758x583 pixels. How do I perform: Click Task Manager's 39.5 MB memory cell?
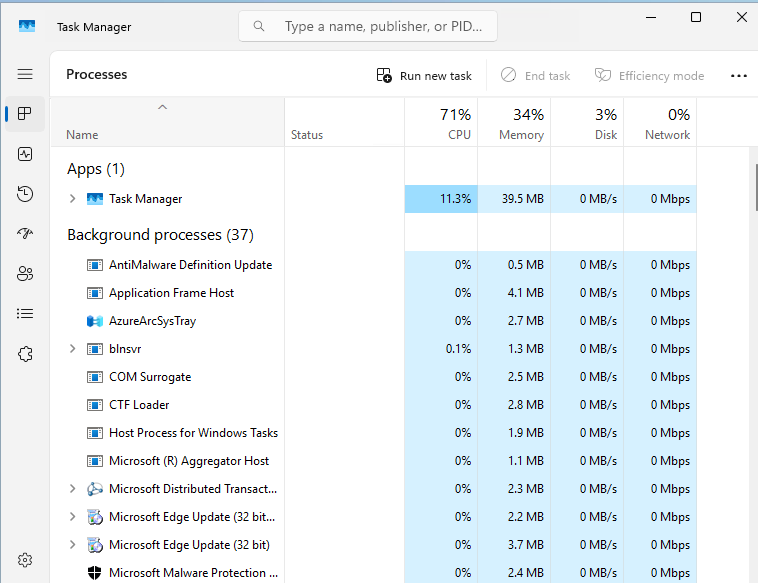pos(514,199)
